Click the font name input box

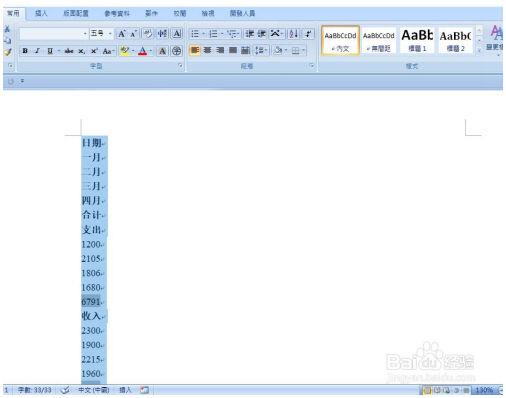(53, 33)
